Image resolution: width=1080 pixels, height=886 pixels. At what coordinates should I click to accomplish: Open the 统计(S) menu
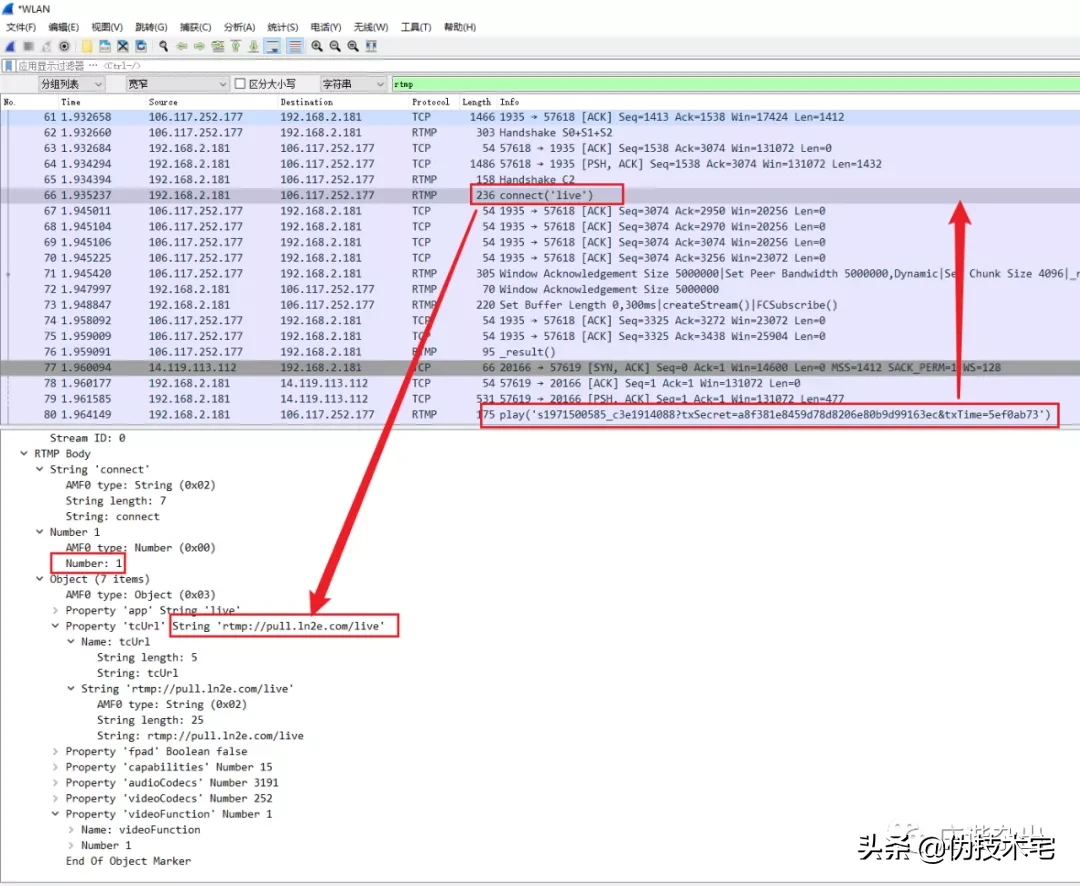282,27
